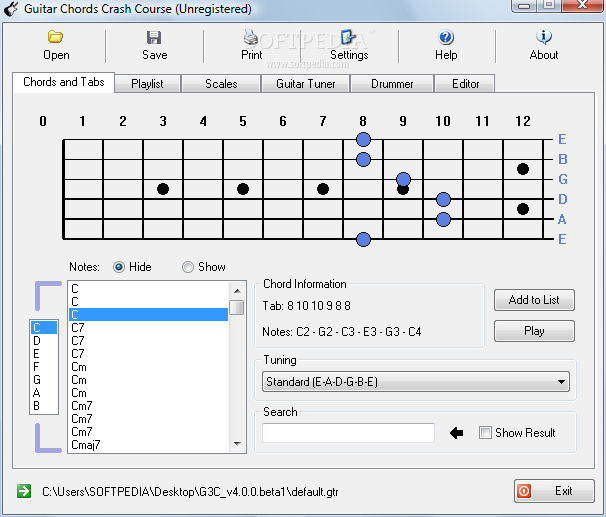Open the Guitar Tuner tab
Viewport: 606px width, 517px height.
[305, 84]
